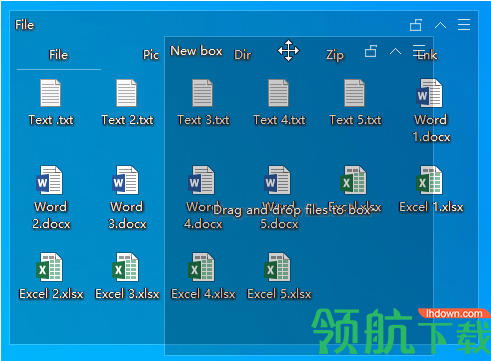Viewport: 491px width, 361px height.
Task: Open the New box hamburger menu
Action: pos(419,51)
